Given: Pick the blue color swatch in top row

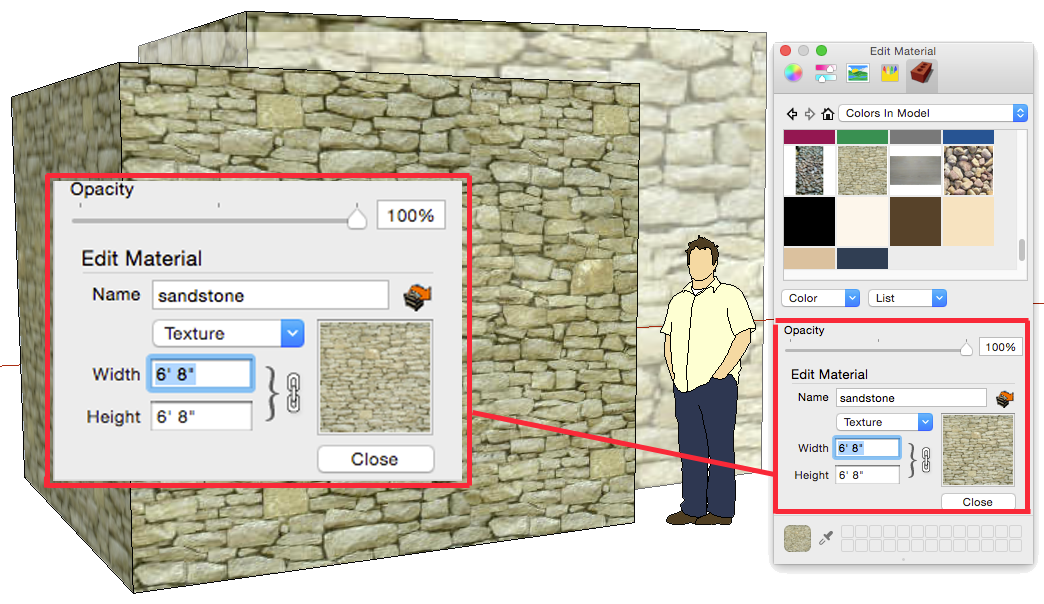Looking at the screenshot, I should coord(968,137).
